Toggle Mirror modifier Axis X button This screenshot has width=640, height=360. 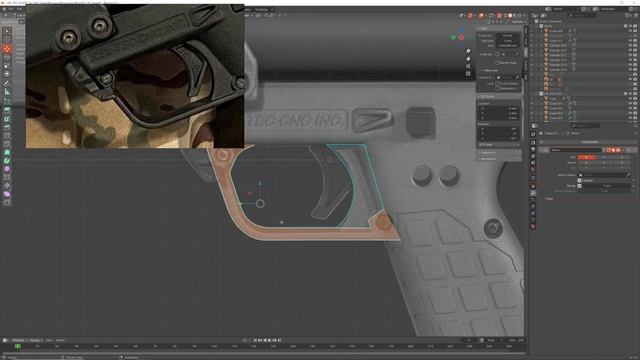(x=586, y=157)
